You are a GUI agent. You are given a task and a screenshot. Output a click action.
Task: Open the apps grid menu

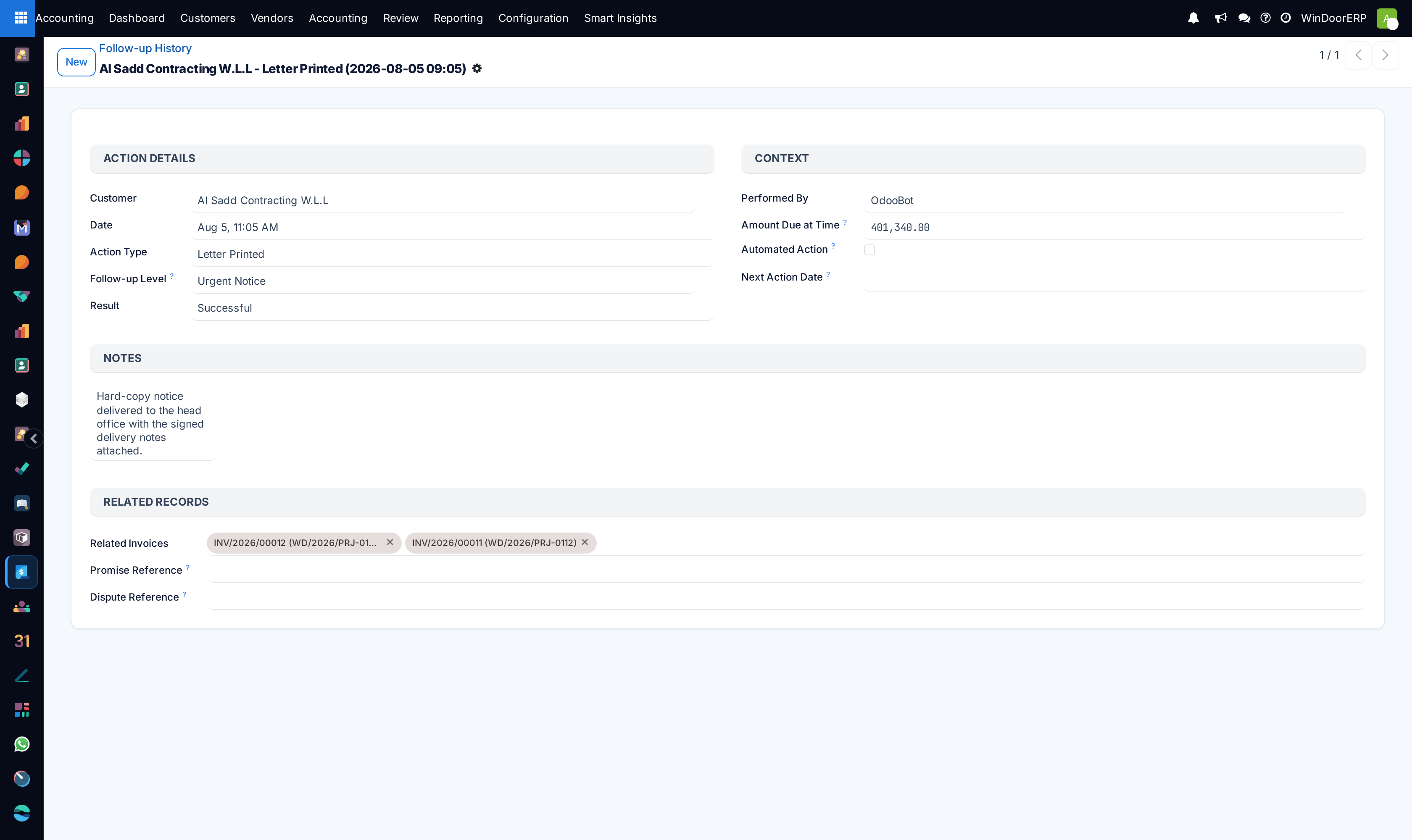point(21,18)
